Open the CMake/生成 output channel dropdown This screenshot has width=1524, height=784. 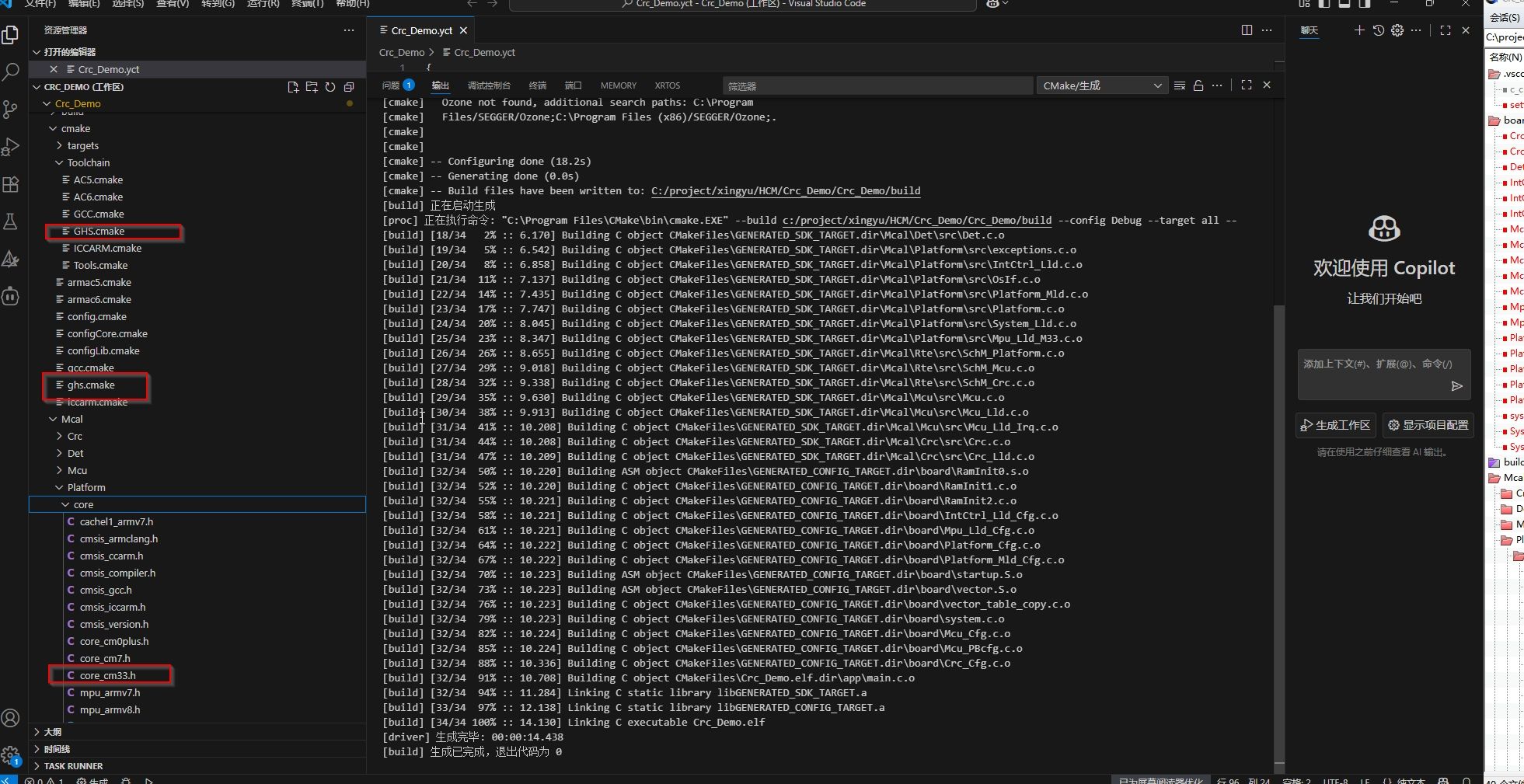pos(1102,85)
